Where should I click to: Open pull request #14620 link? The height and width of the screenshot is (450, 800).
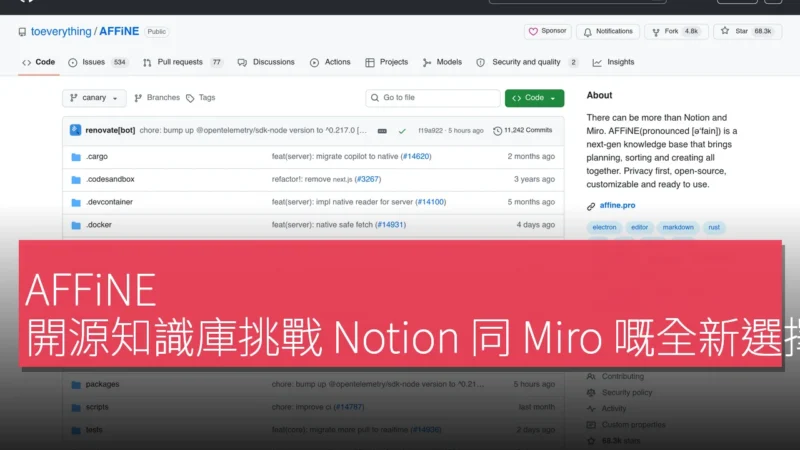[416, 157]
